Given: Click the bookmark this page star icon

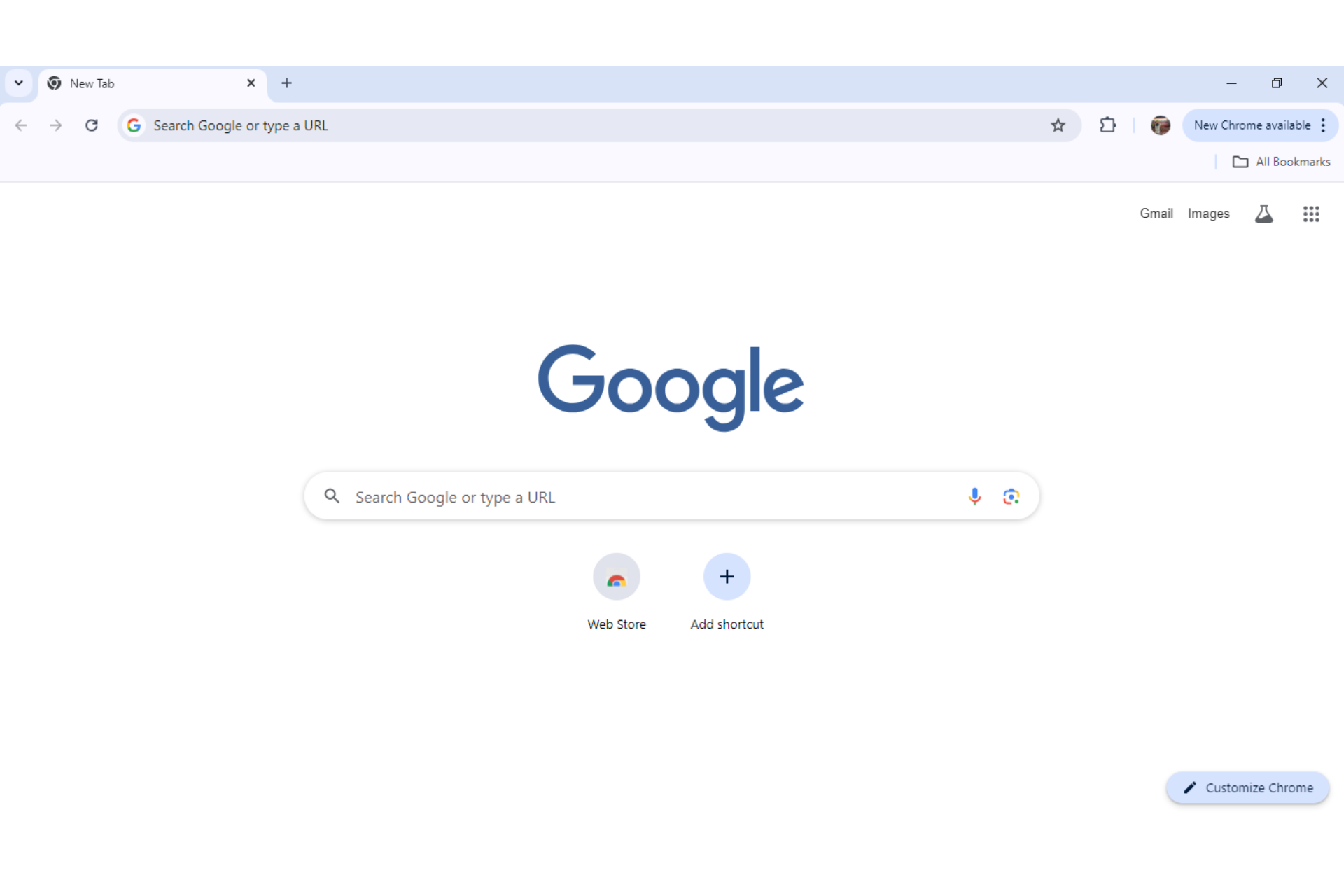Looking at the screenshot, I should pos(1058,125).
